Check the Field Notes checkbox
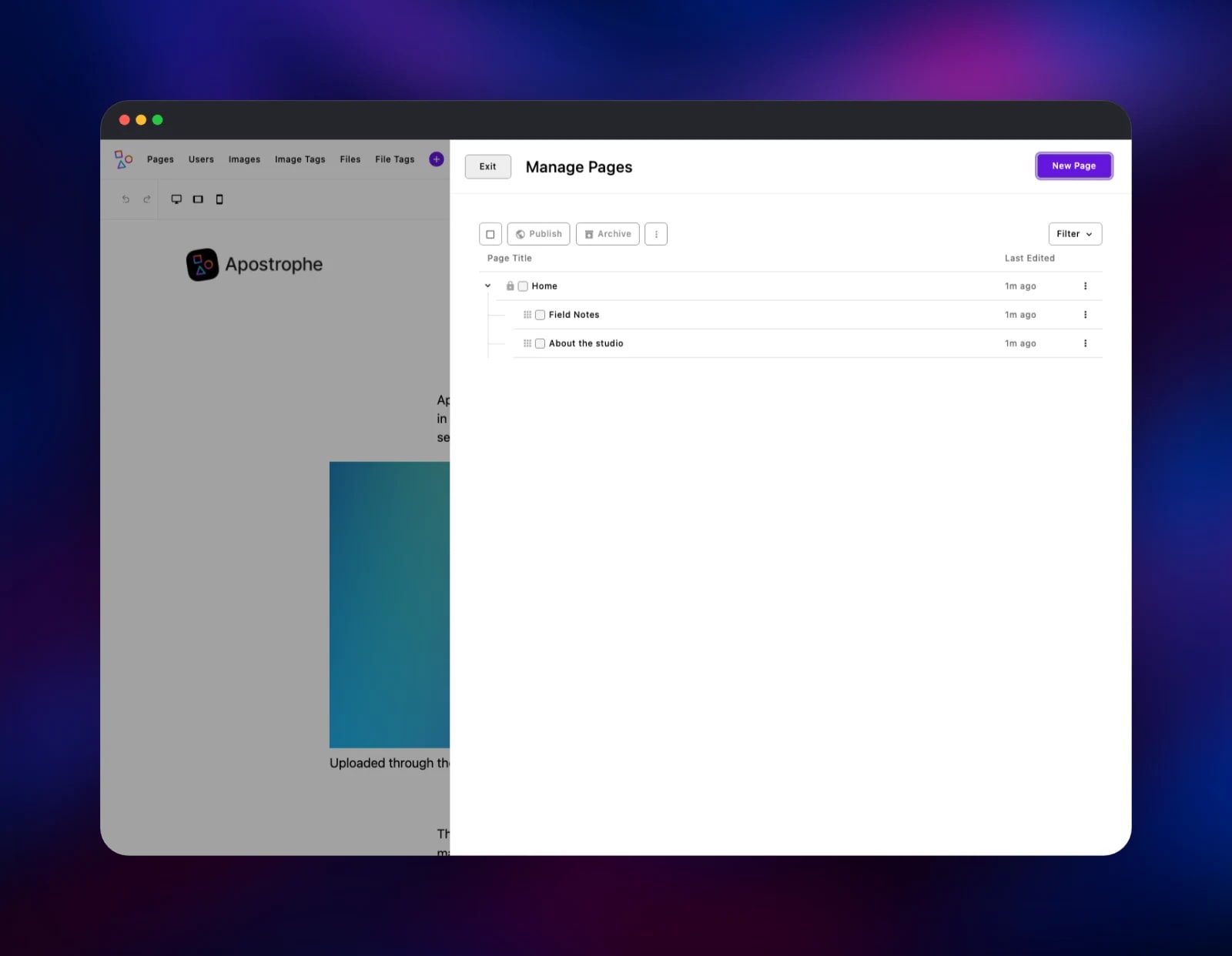Image resolution: width=1232 pixels, height=956 pixels. pyautogui.click(x=540, y=315)
